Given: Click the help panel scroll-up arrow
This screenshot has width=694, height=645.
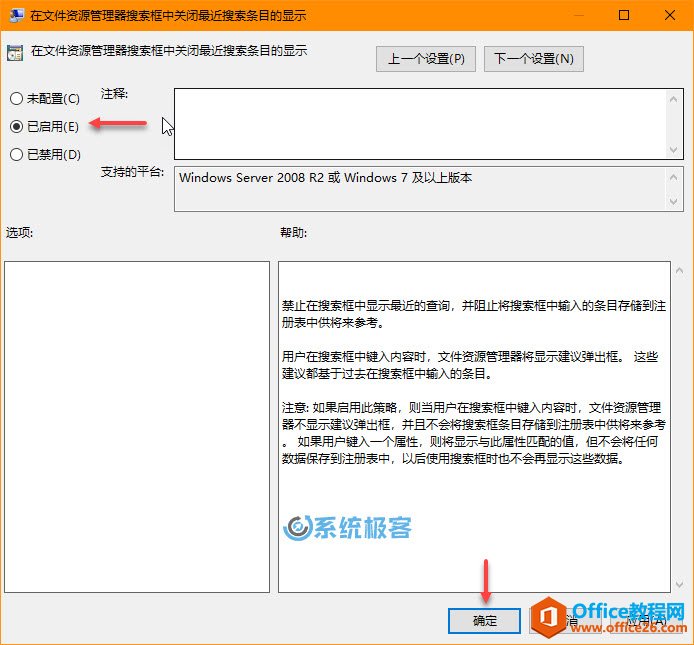Looking at the screenshot, I should 679,270.
